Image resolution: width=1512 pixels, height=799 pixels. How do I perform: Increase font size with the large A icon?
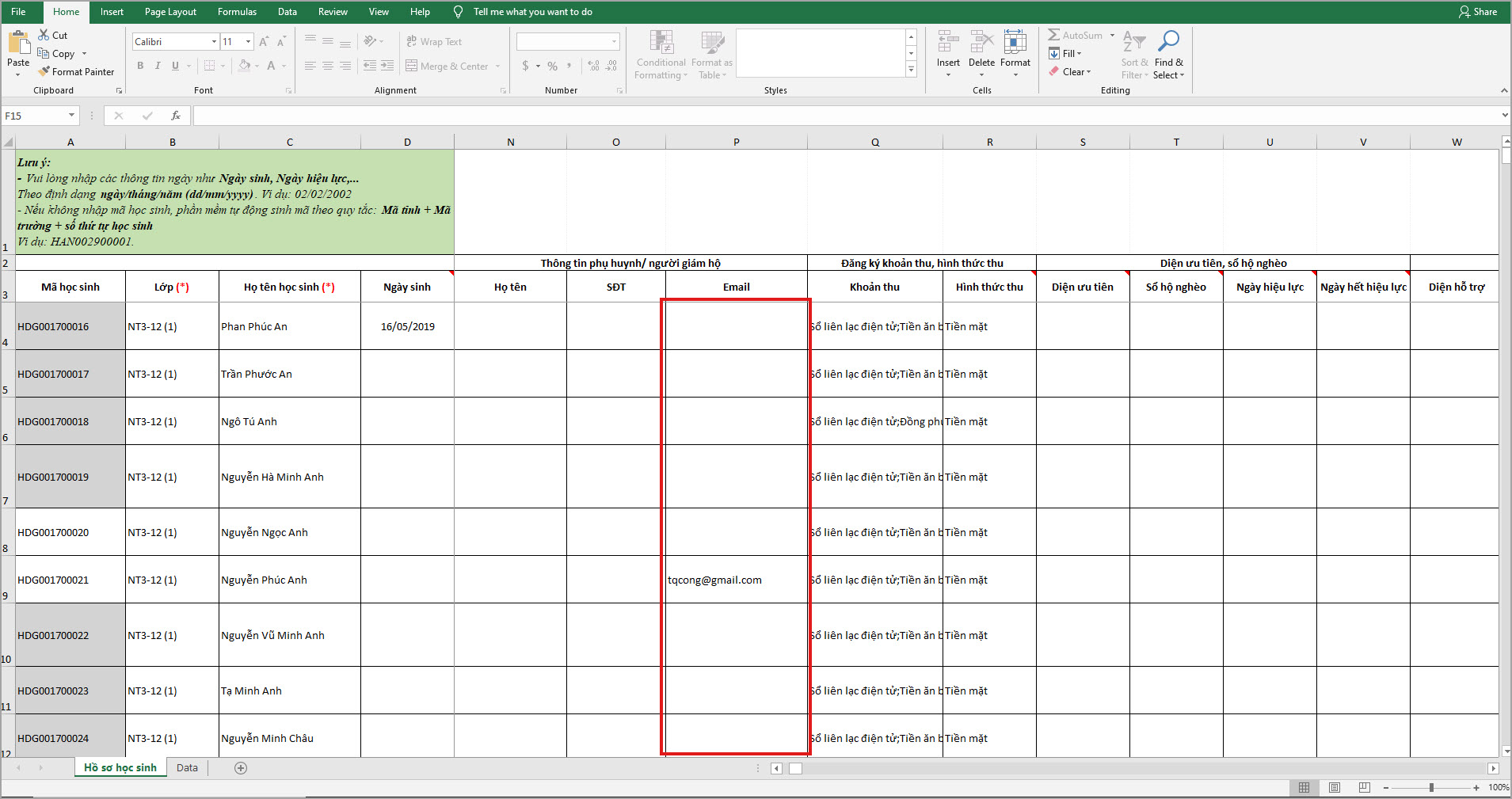pyautogui.click(x=264, y=41)
